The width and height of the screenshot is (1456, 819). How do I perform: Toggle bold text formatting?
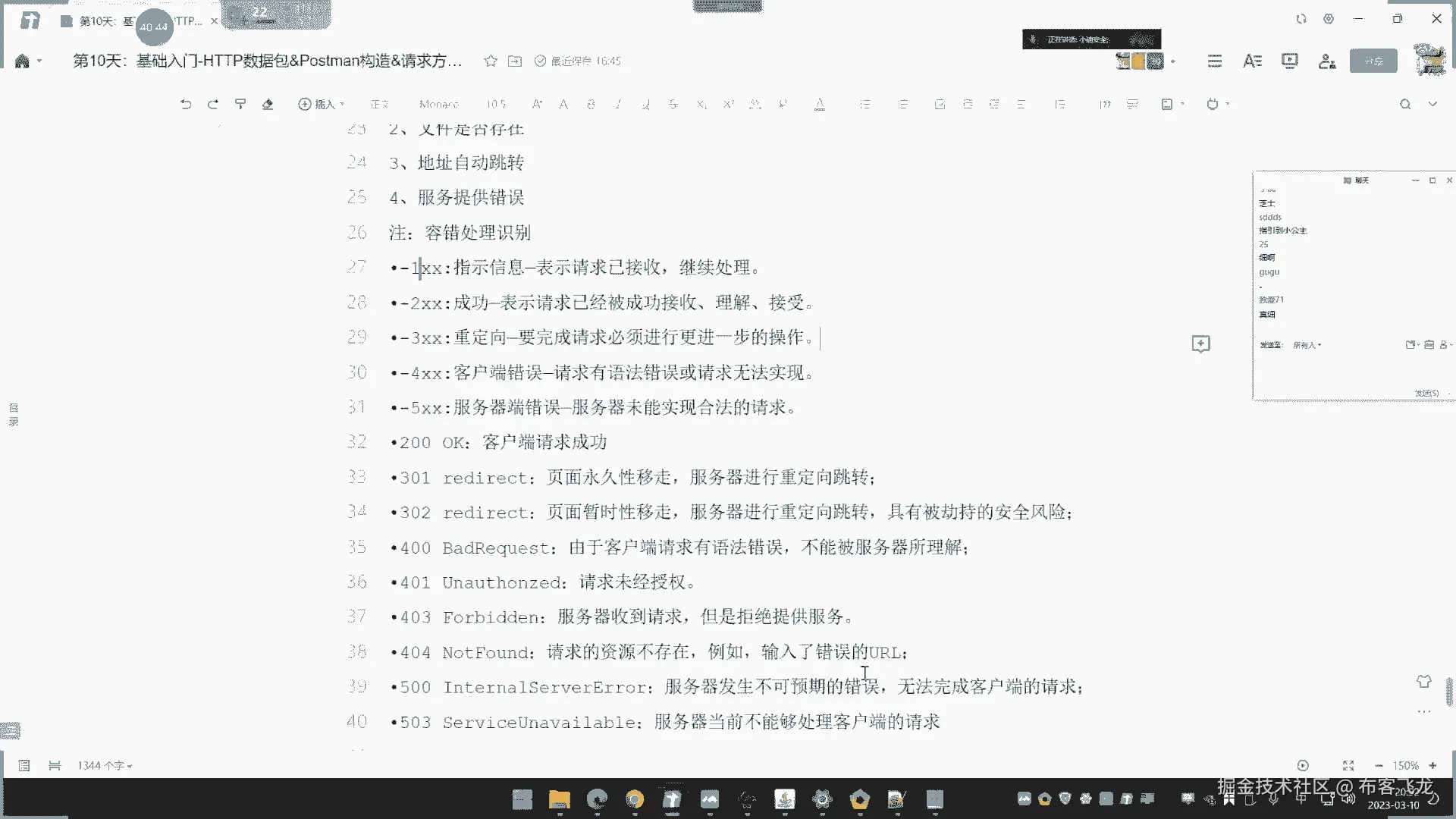[x=591, y=105]
